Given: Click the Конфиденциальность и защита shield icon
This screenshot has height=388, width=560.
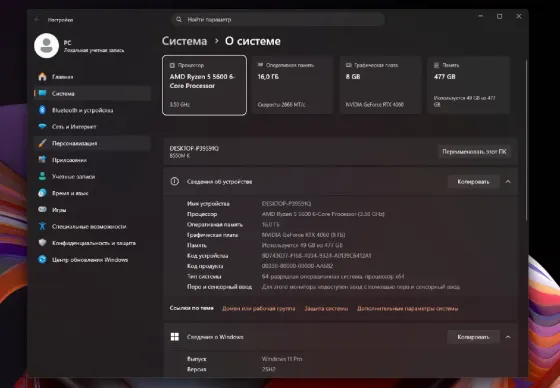Looking at the screenshot, I should coord(42,243).
